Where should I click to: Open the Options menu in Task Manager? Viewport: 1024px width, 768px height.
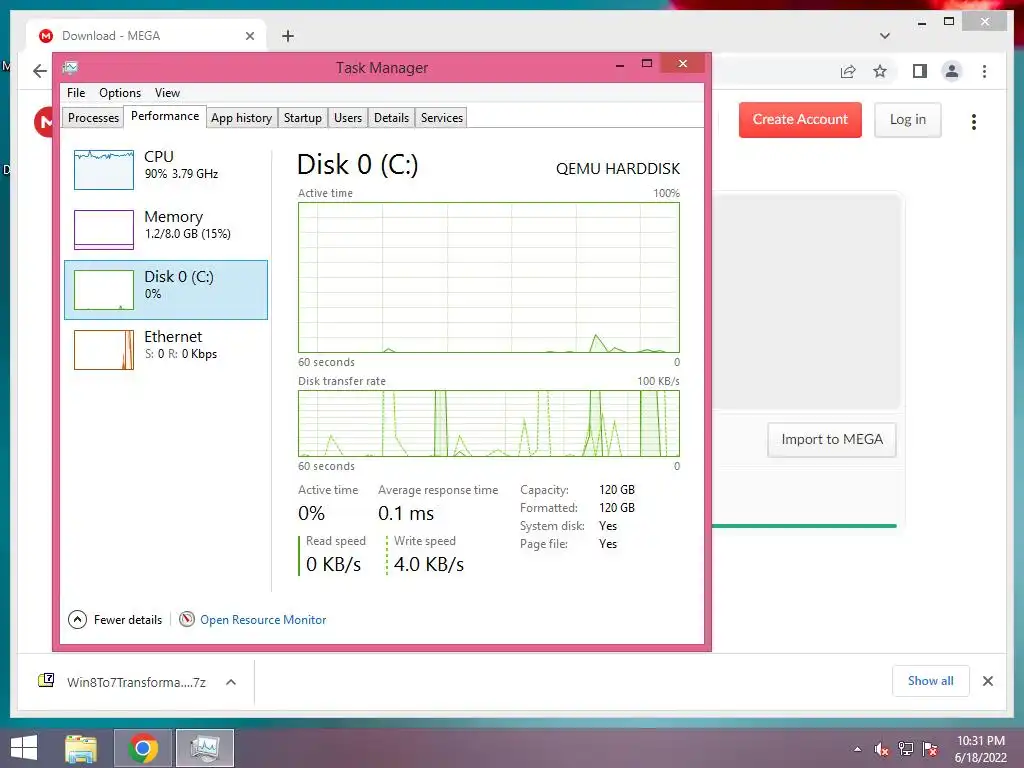(120, 93)
